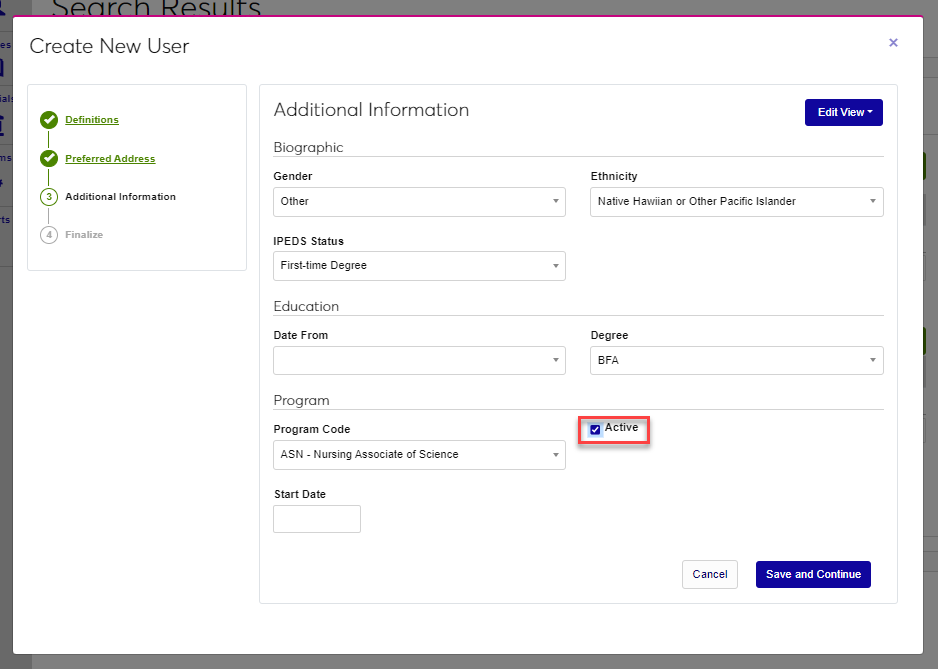The height and width of the screenshot is (669, 938).
Task: Click the step 4 Finalize circle icon
Action: click(x=49, y=235)
